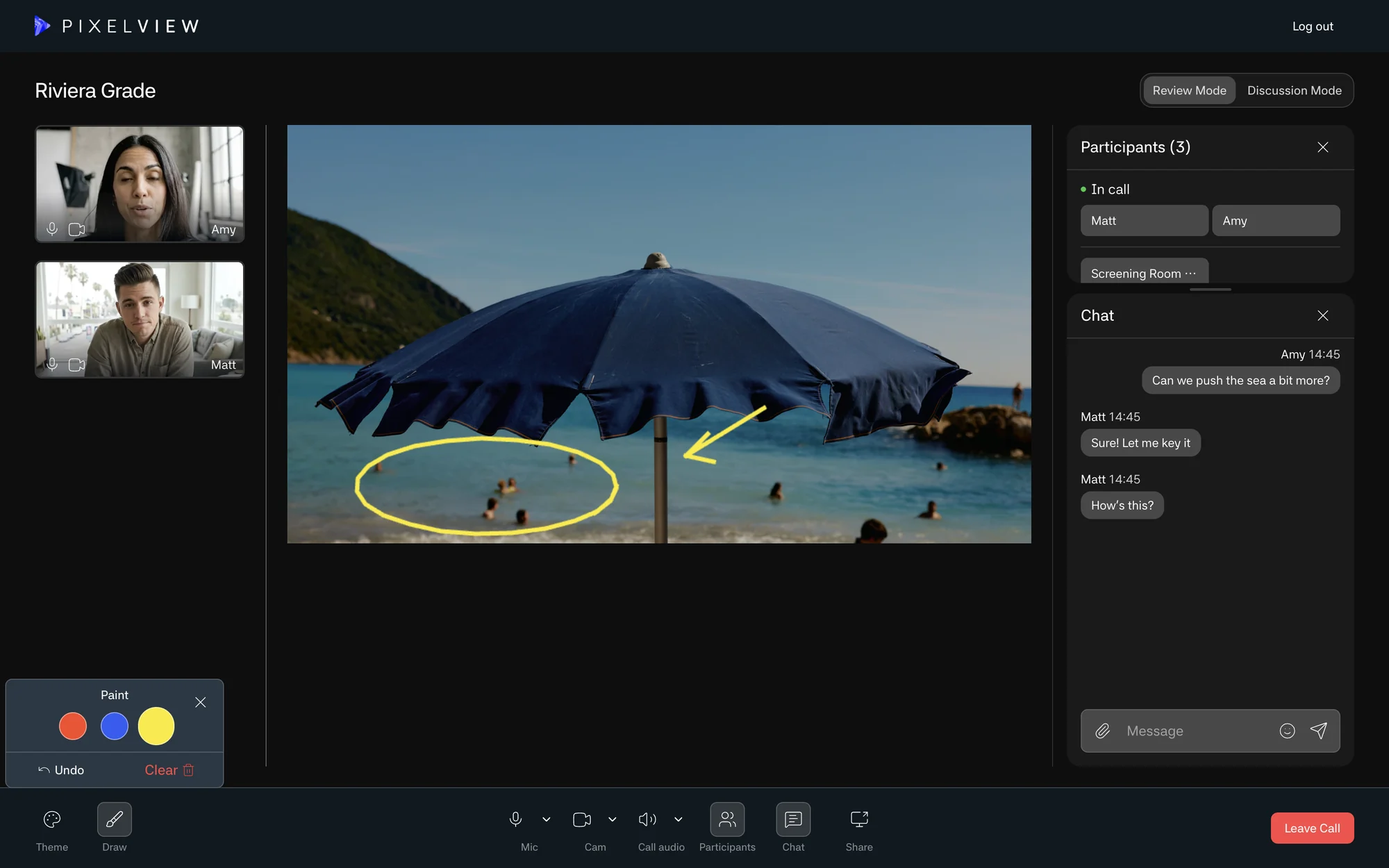
Task: Select Amy in participants list
Action: 1276,220
